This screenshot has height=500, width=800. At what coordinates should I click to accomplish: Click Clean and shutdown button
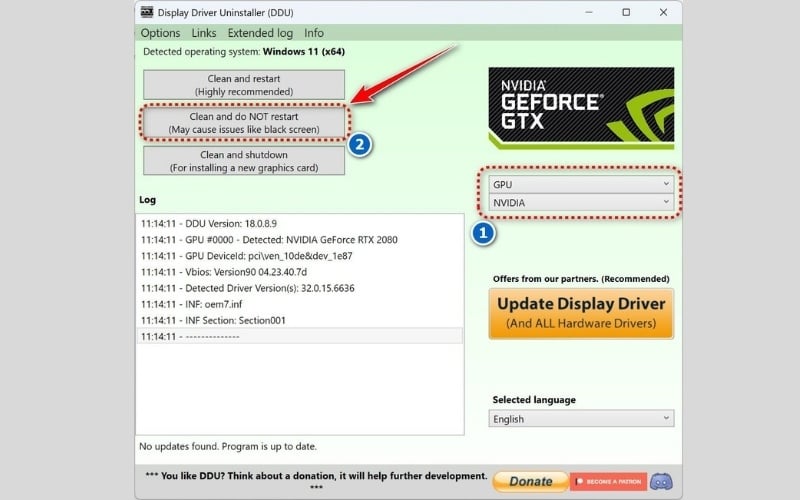click(244, 161)
